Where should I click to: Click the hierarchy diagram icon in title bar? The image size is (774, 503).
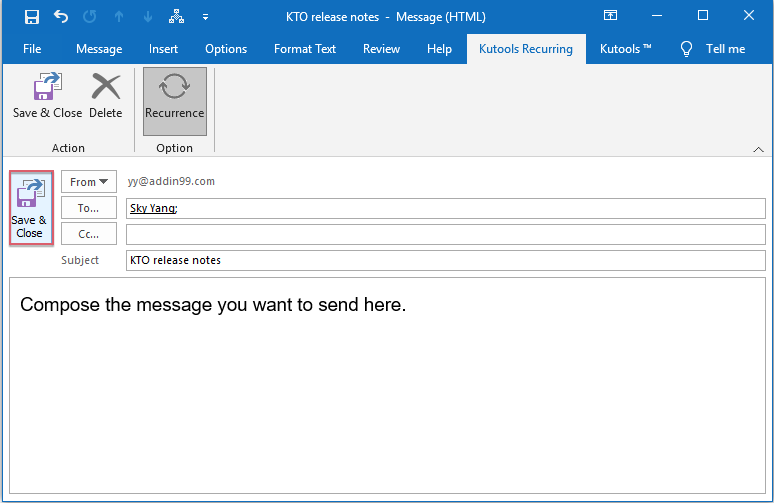point(176,17)
